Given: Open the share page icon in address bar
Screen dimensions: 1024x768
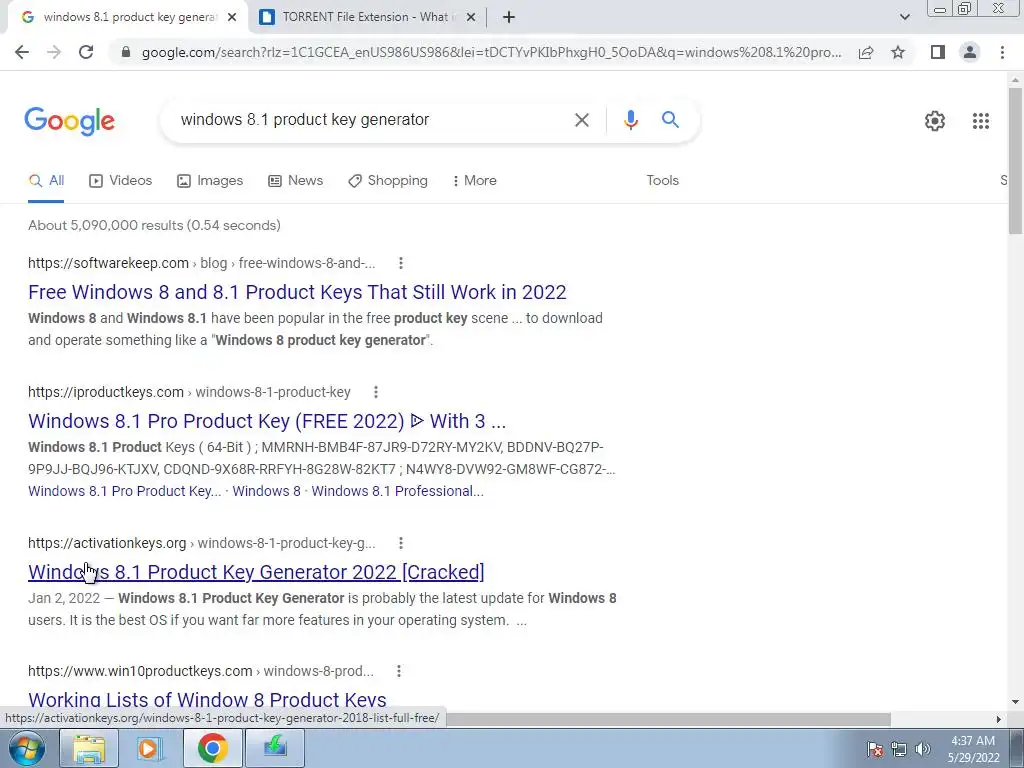Looking at the screenshot, I should [x=866, y=52].
